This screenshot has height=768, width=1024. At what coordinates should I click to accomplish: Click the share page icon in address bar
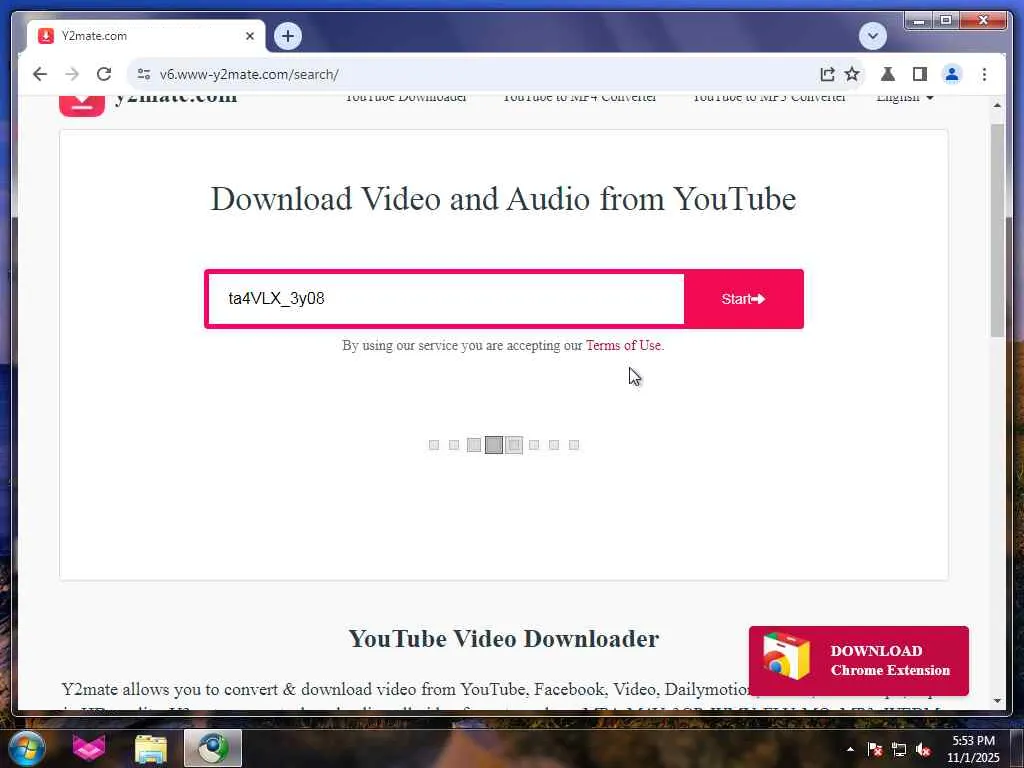click(827, 74)
